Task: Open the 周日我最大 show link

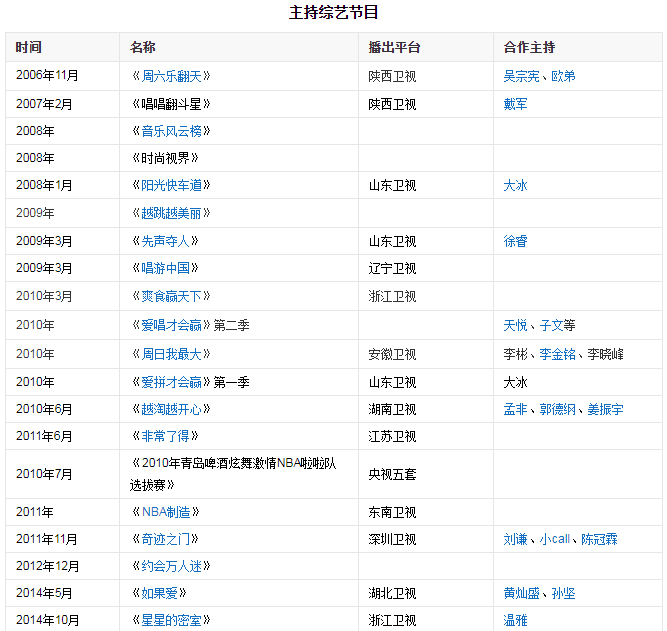Action: [171, 354]
